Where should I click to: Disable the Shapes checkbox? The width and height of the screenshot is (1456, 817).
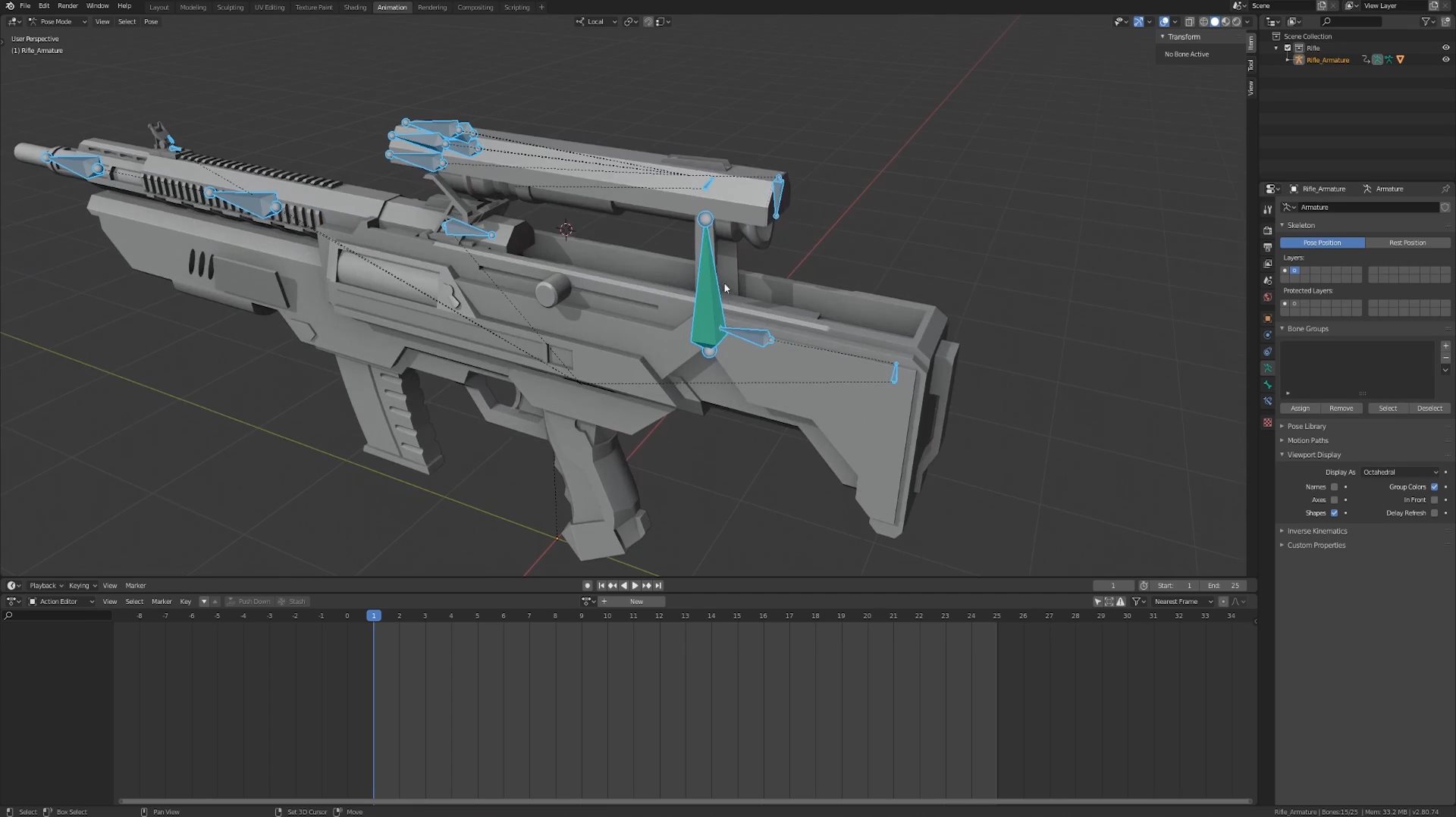(1335, 513)
